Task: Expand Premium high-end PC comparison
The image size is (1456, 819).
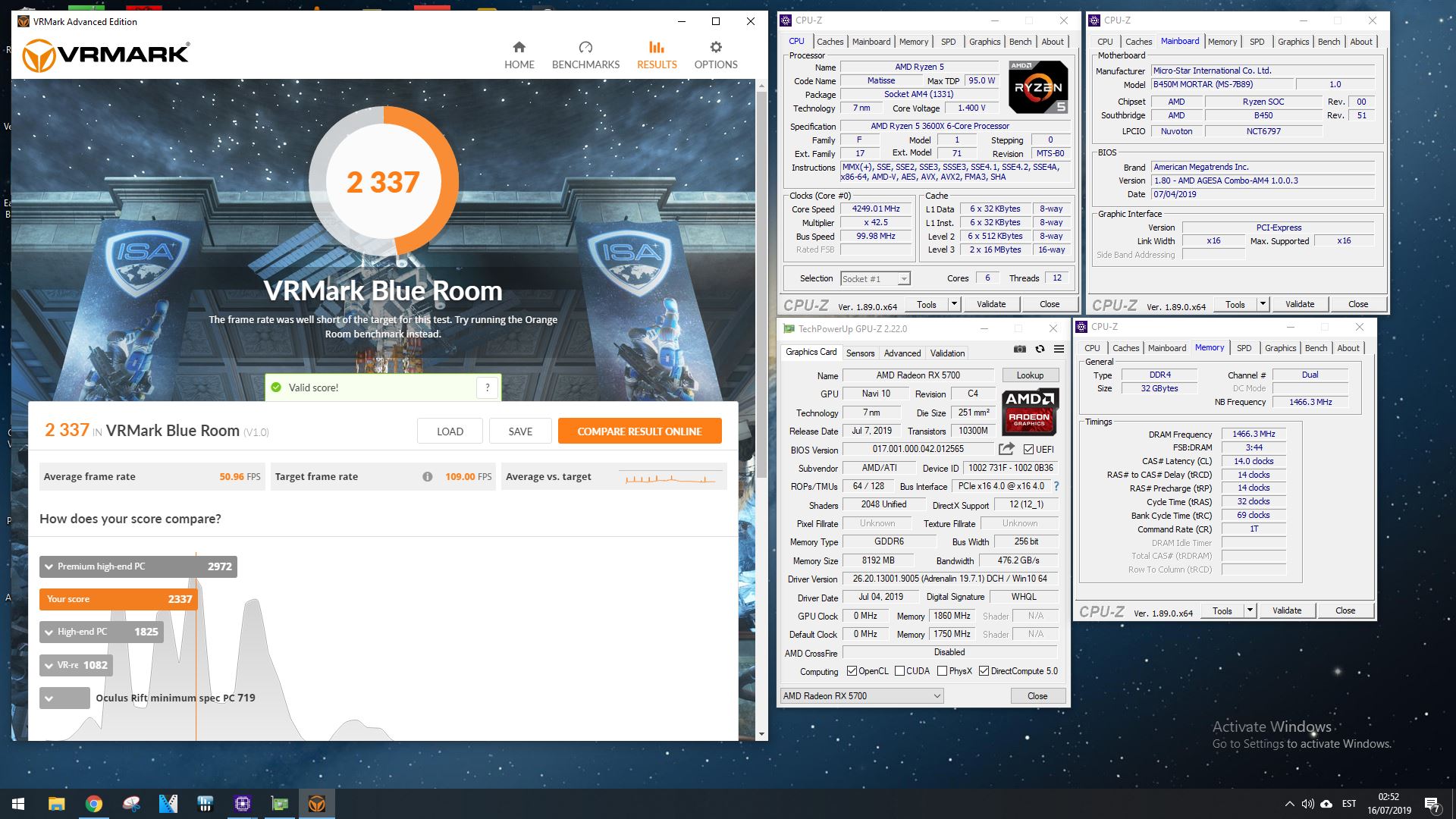Action: click(x=49, y=566)
